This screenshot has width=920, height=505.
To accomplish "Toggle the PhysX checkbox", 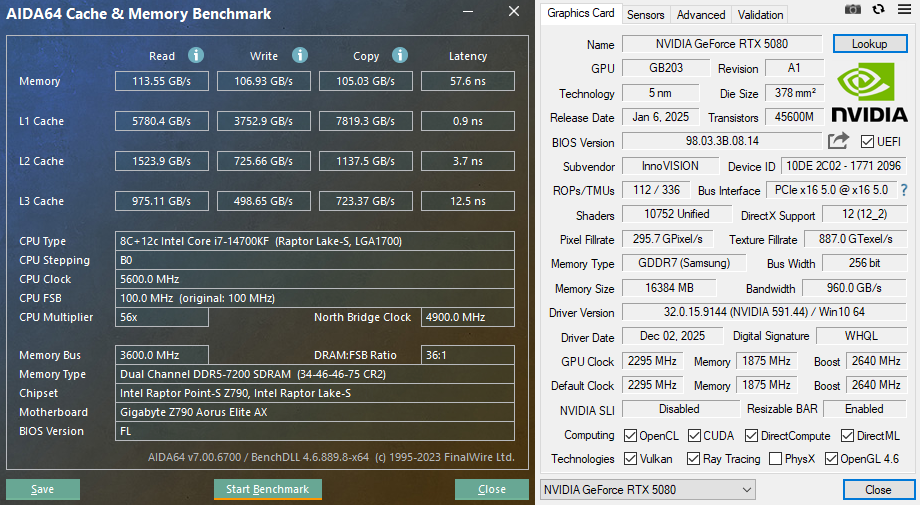I will pos(775,459).
